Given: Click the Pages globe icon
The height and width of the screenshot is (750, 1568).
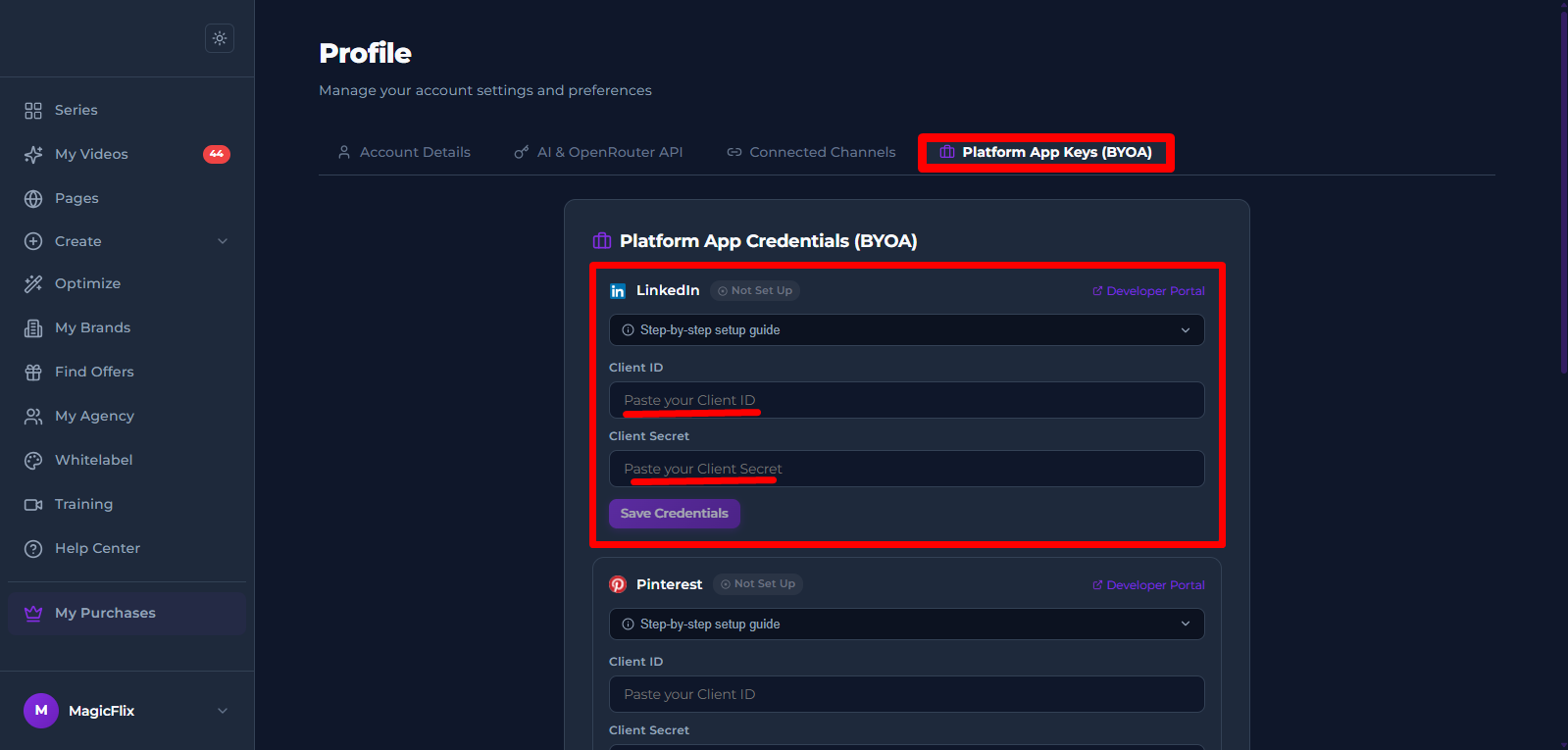Looking at the screenshot, I should point(33,198).
